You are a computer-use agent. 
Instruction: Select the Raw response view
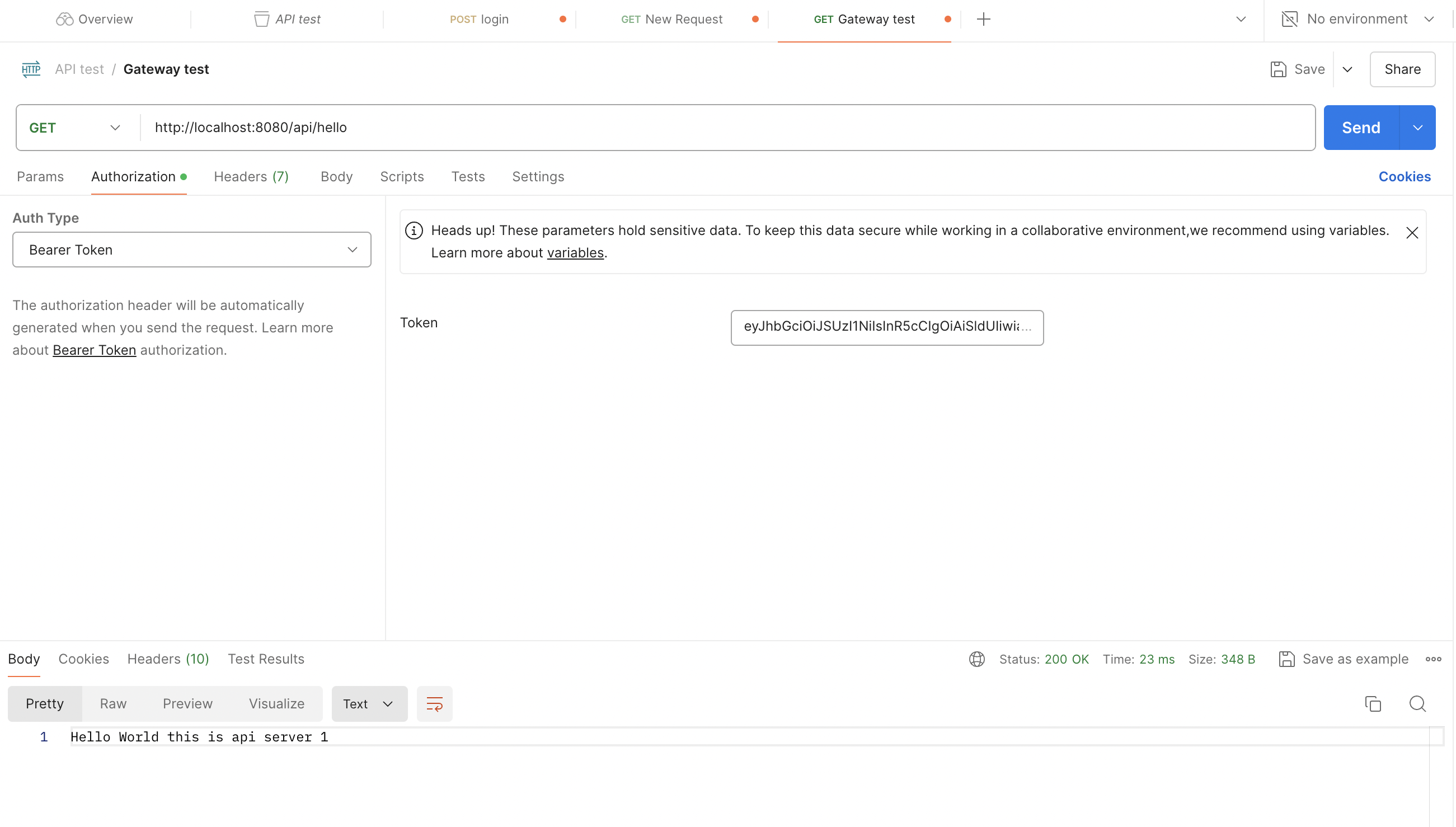point(113,704)
